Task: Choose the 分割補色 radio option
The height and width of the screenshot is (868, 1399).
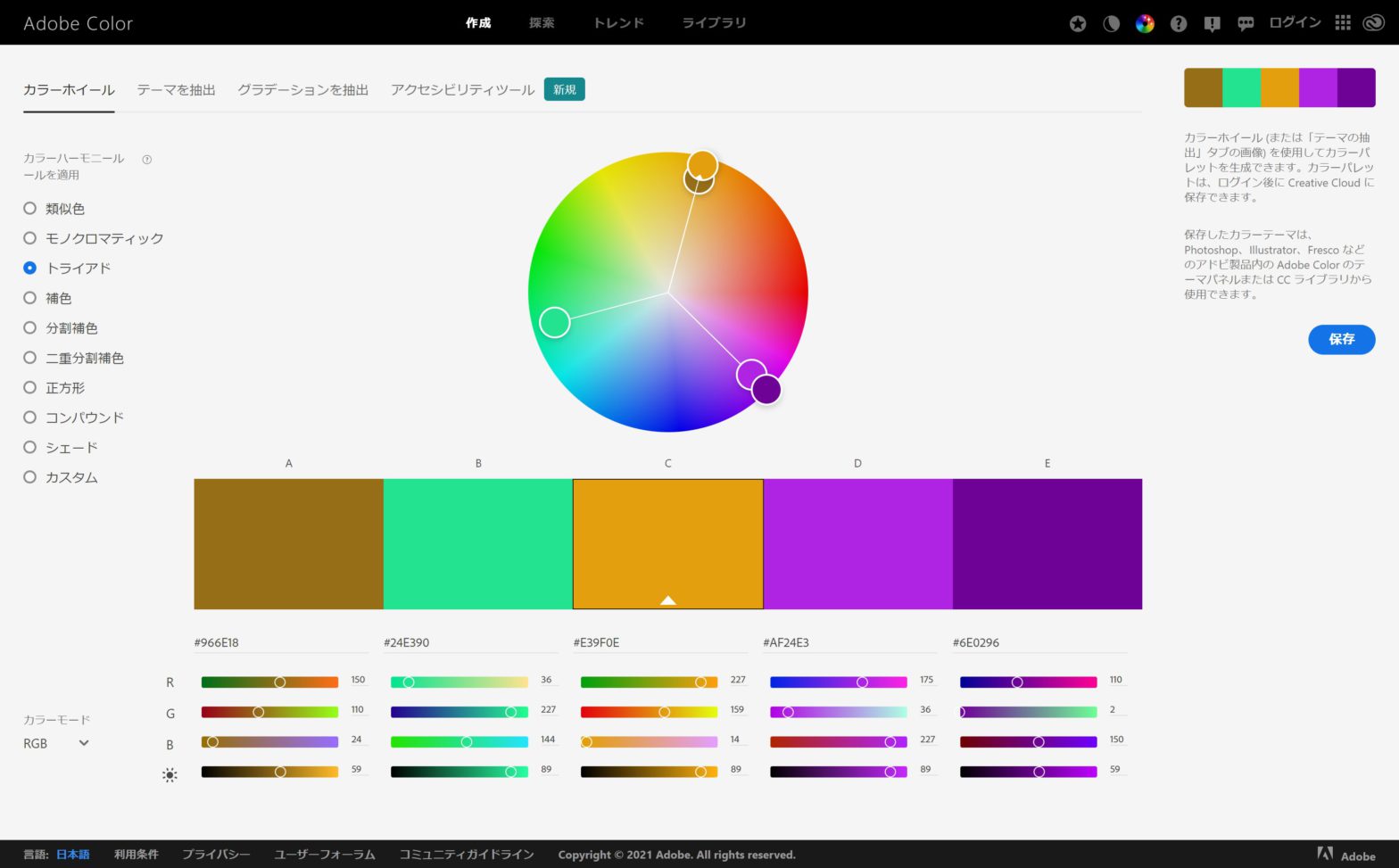Action: (29, 327)
